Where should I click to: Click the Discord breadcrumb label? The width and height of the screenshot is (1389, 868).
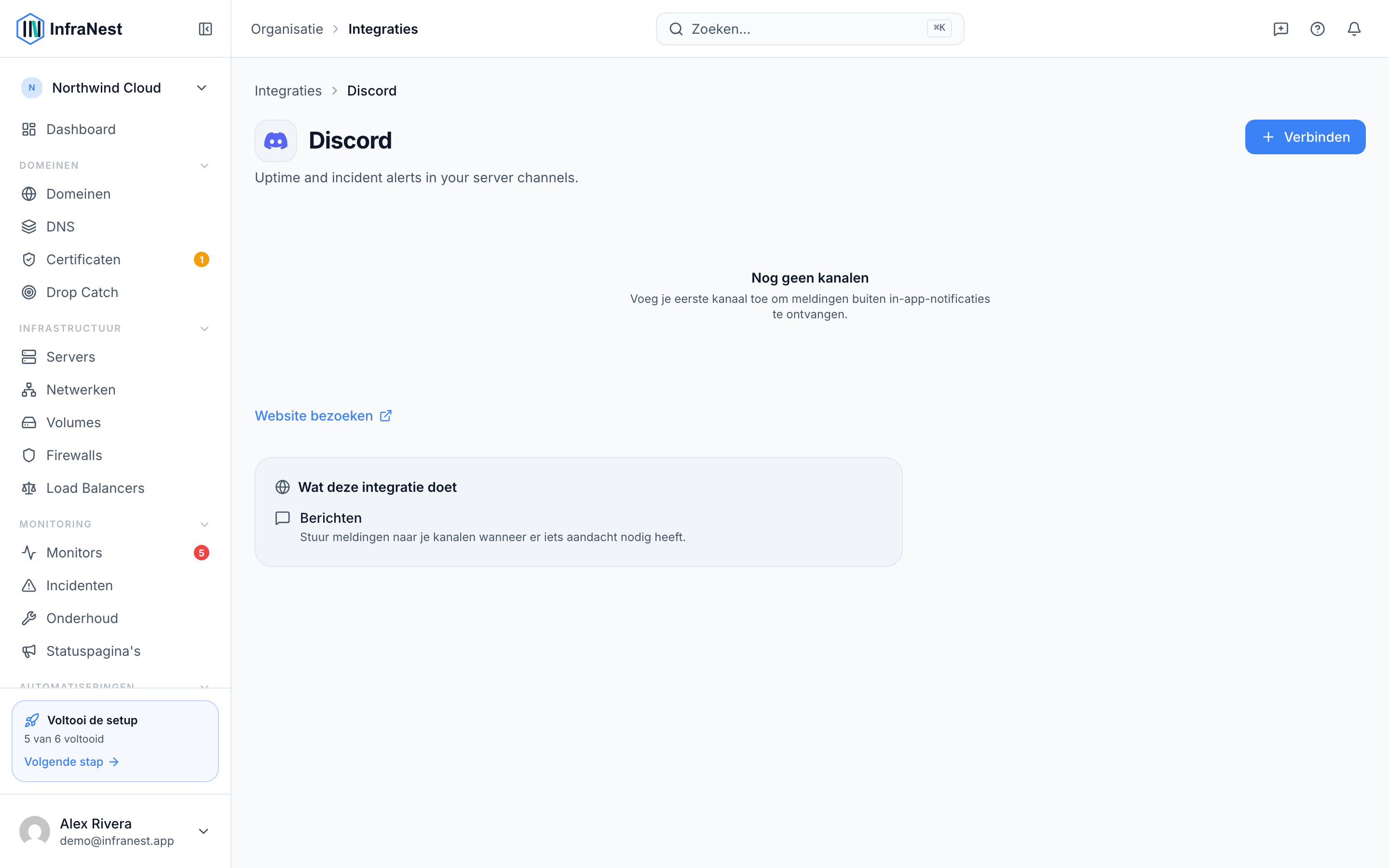point(371,91)
